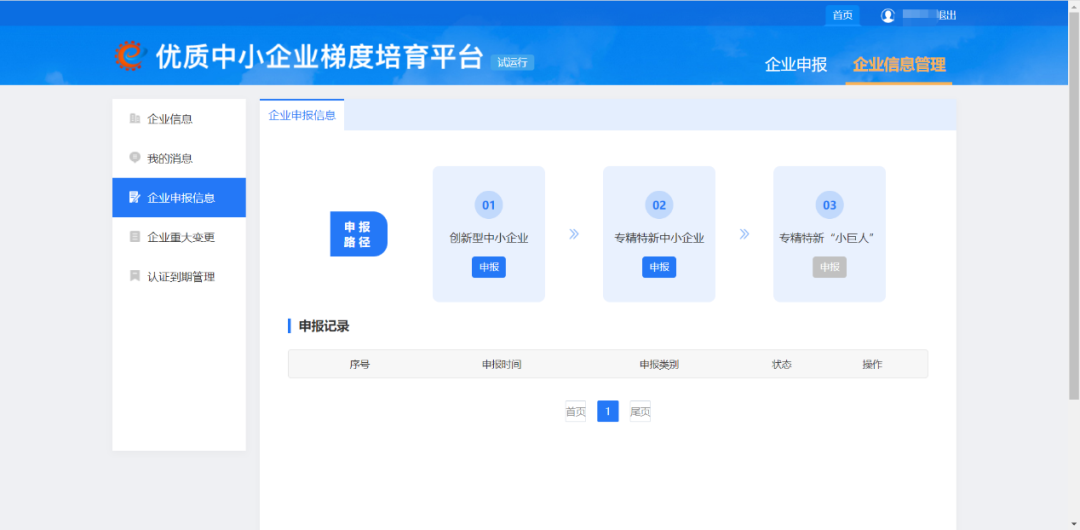
Task: Click the 认证到期管理 bookmark icon
Action: click(135, 276)
